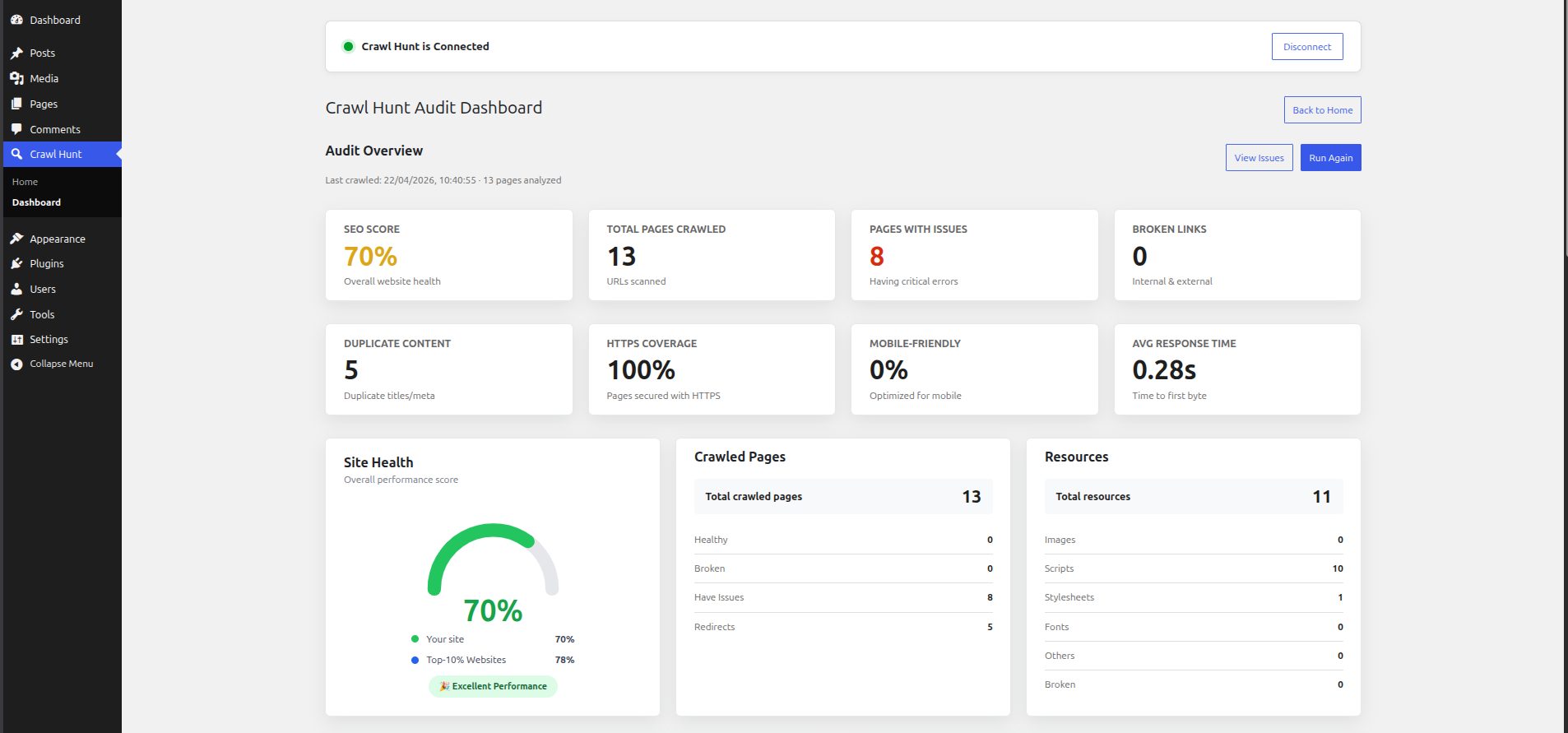Click the green connected status dot
Image resolution: width=1568 pixels, height=733 pixels.
(x=348, y=46)
